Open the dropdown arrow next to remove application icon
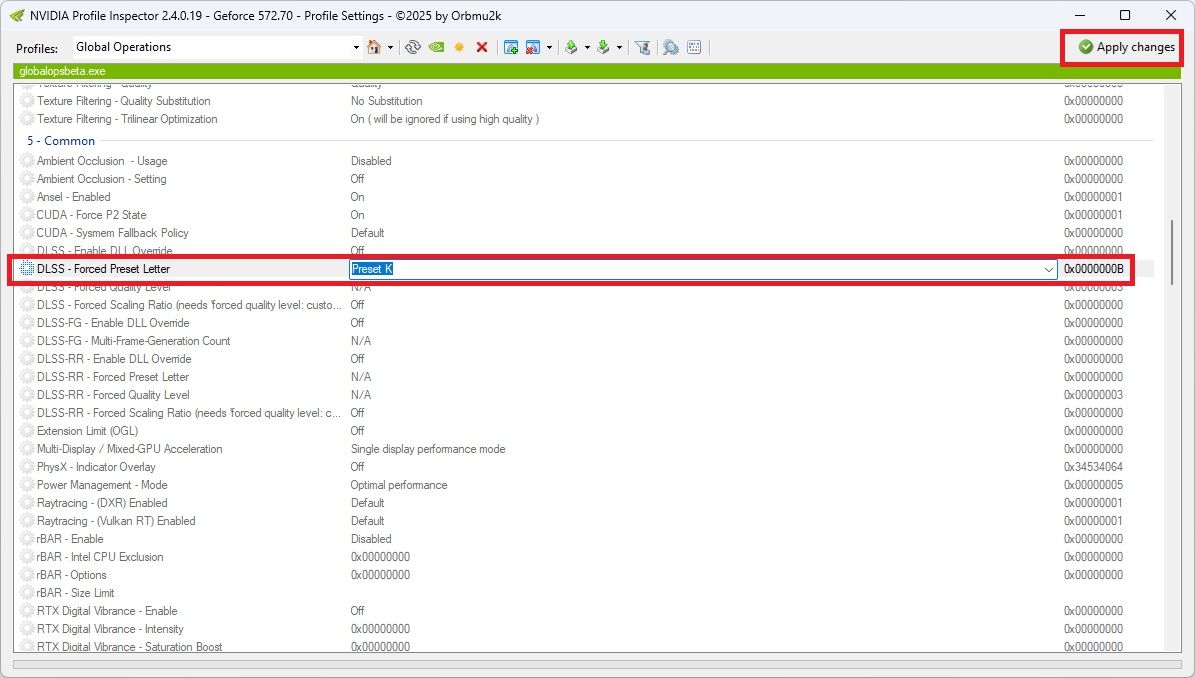This screenshot has height=678, width=1195. 549,47
